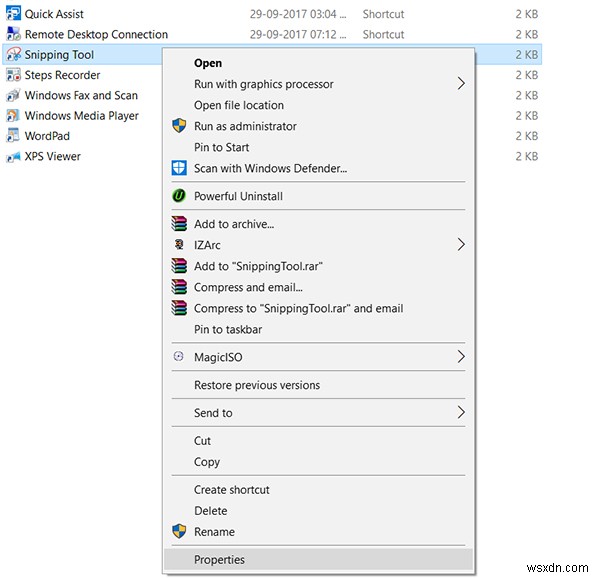Image resolution: width=600 pixels, height=578 pixels.
Task: Choose Compress to "SnippingTool.rar" and email
Action: [318, 308]
